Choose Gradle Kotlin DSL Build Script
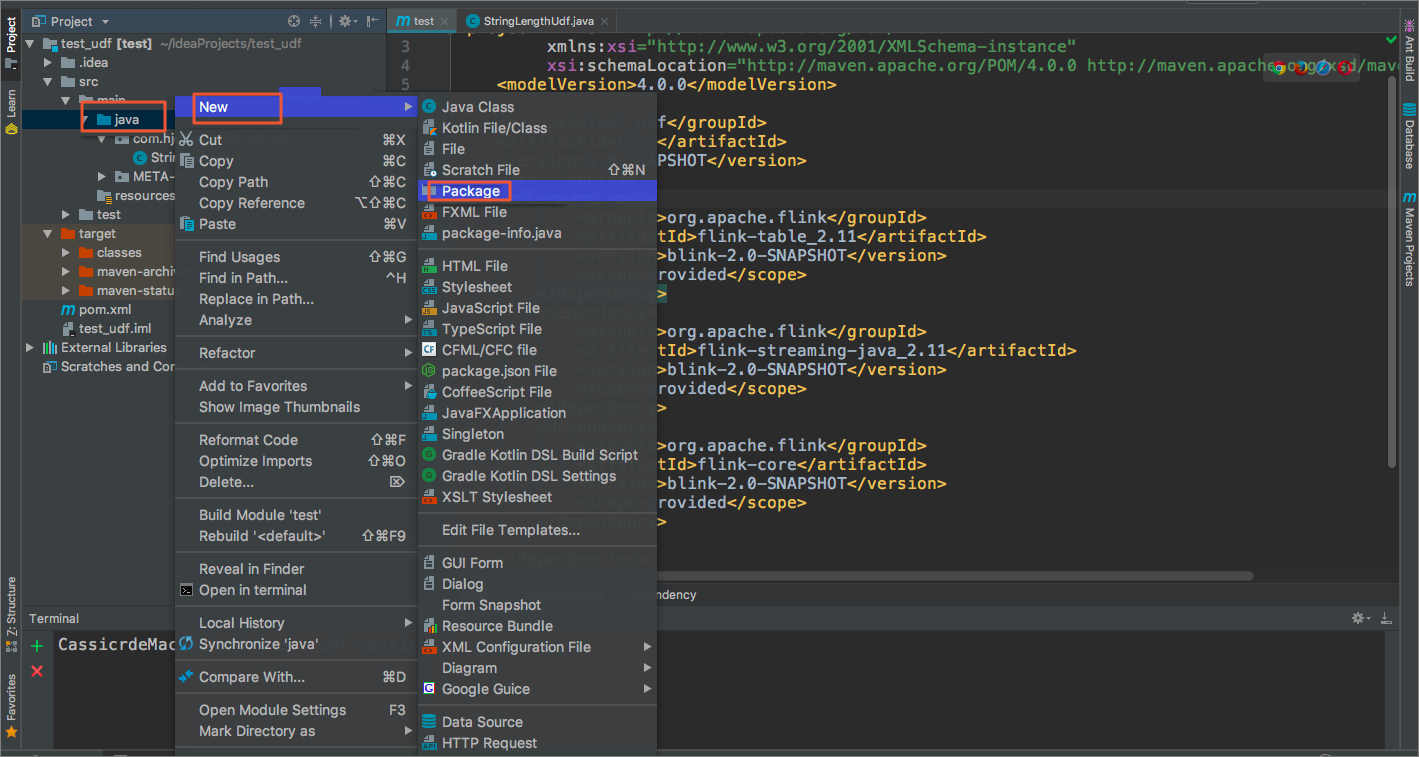 coord(536,455)
